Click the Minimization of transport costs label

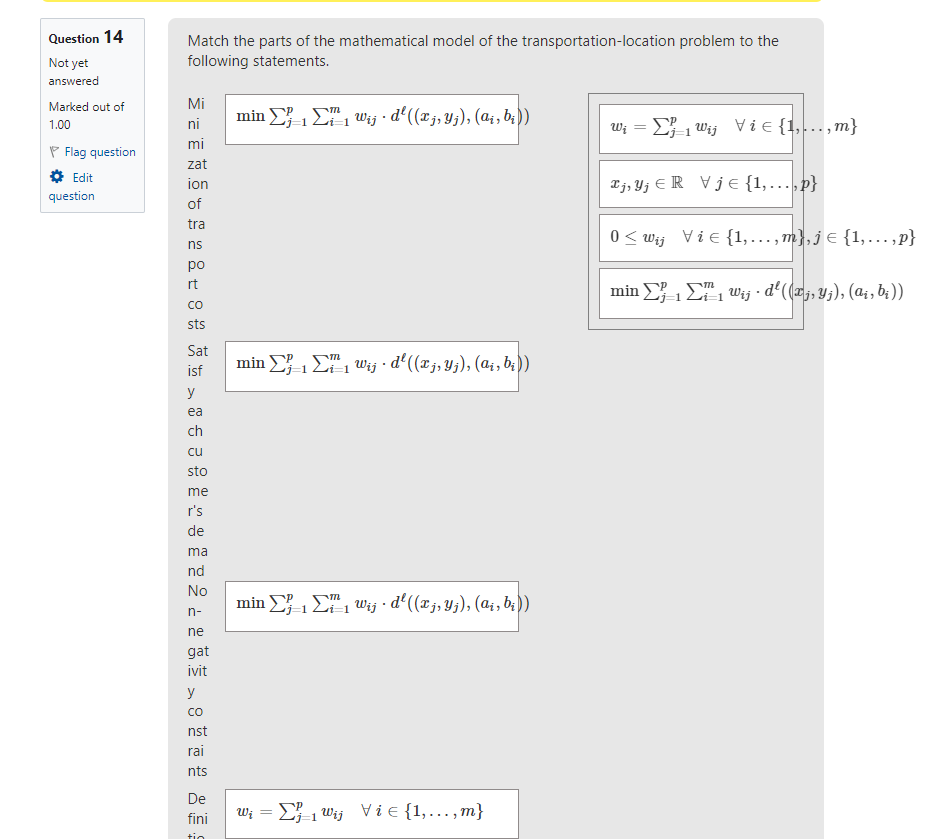point(197,214)
